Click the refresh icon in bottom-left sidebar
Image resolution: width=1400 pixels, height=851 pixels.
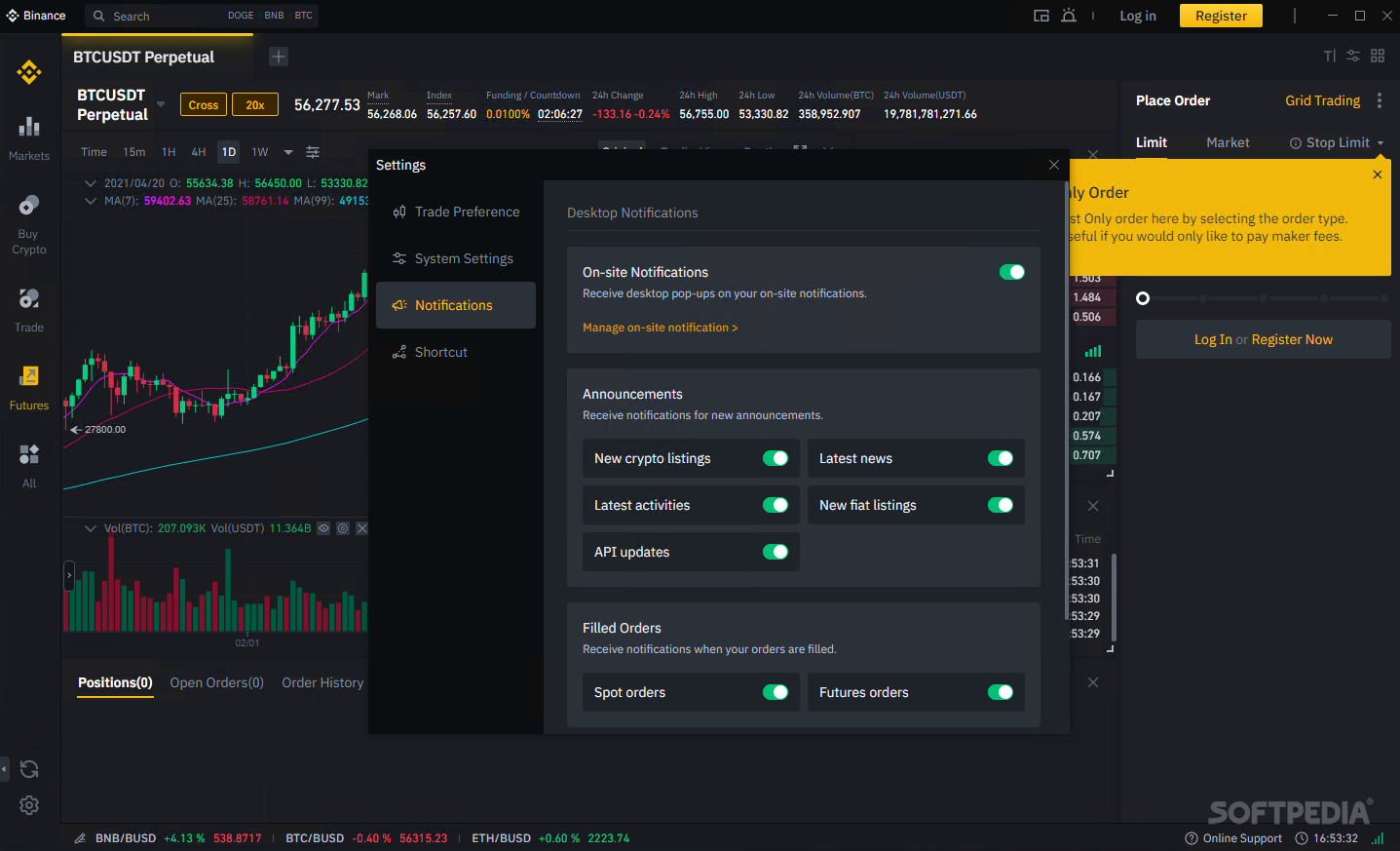tap(29, 769)
